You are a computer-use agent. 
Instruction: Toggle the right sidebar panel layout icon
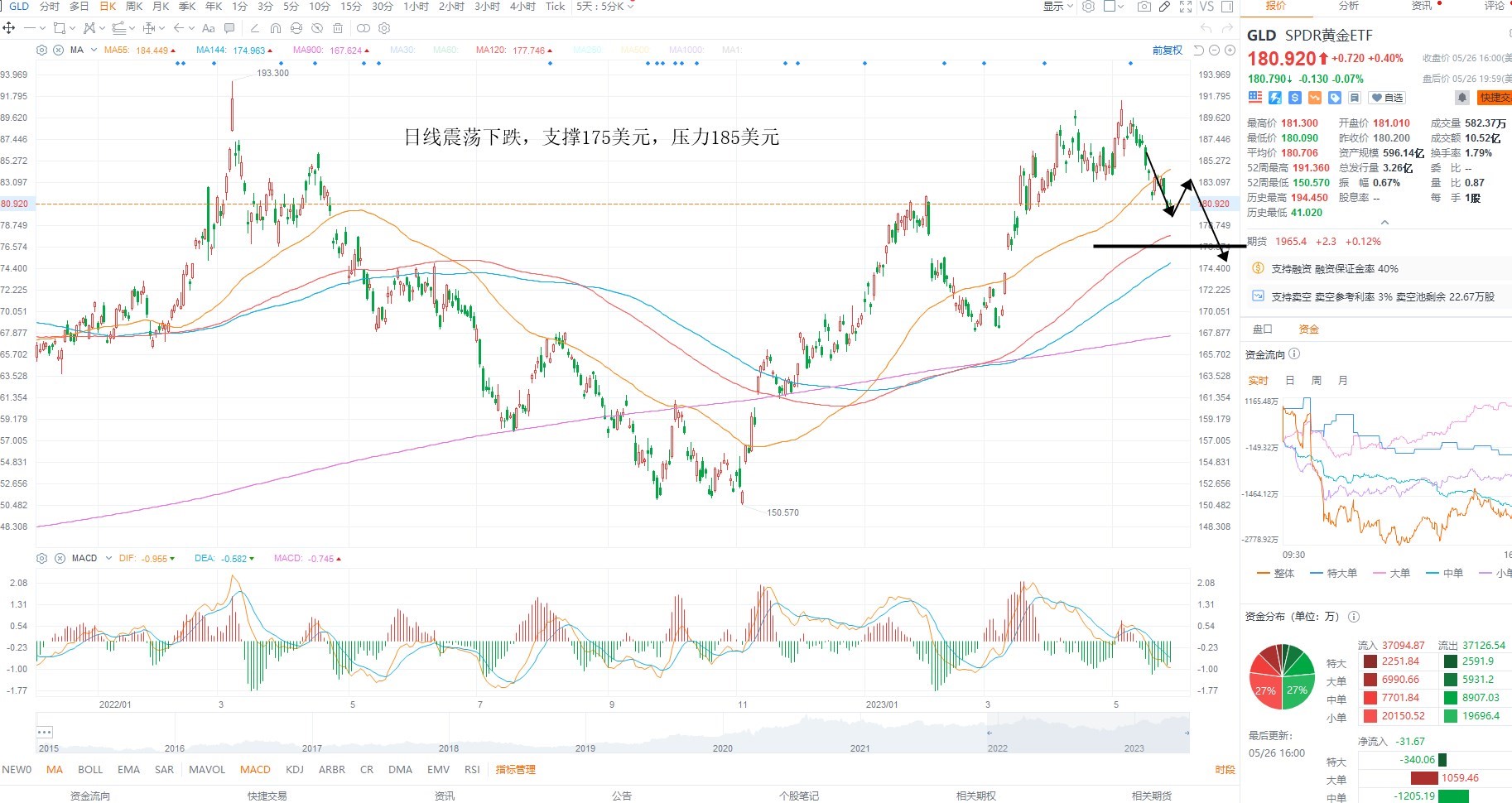click(x=1227, y=6)
